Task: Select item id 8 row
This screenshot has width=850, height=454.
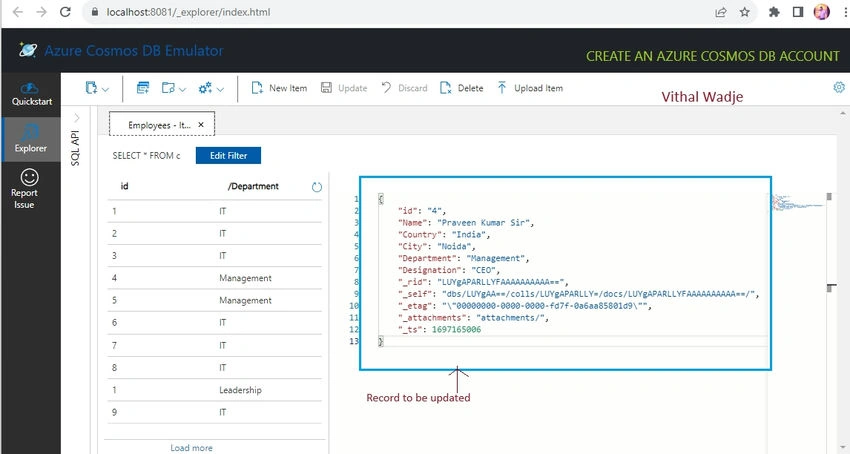Action: (215, 367)
